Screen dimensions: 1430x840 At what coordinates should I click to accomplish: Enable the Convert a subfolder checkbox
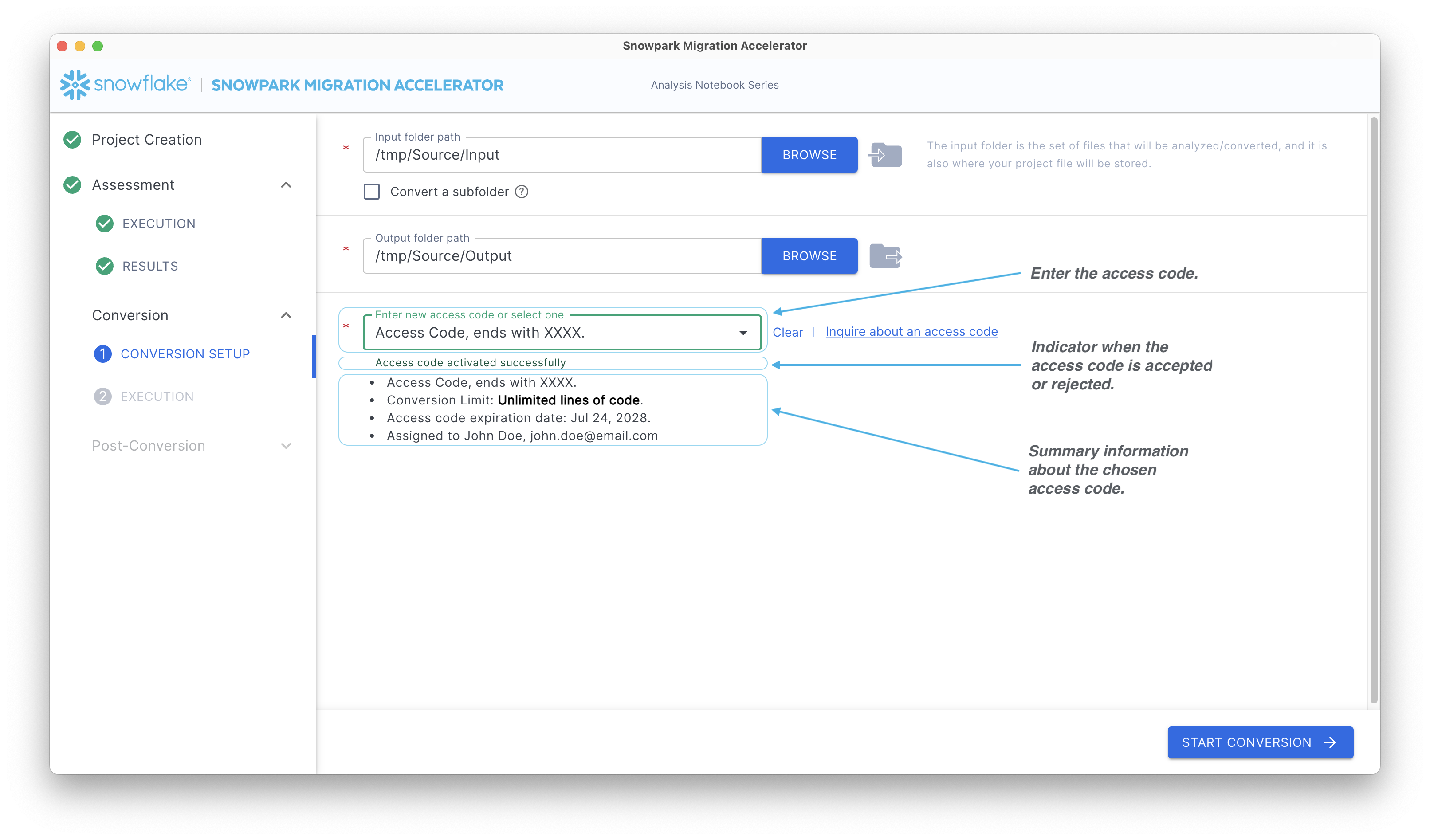pyautogui.click(x=372, y=192)
